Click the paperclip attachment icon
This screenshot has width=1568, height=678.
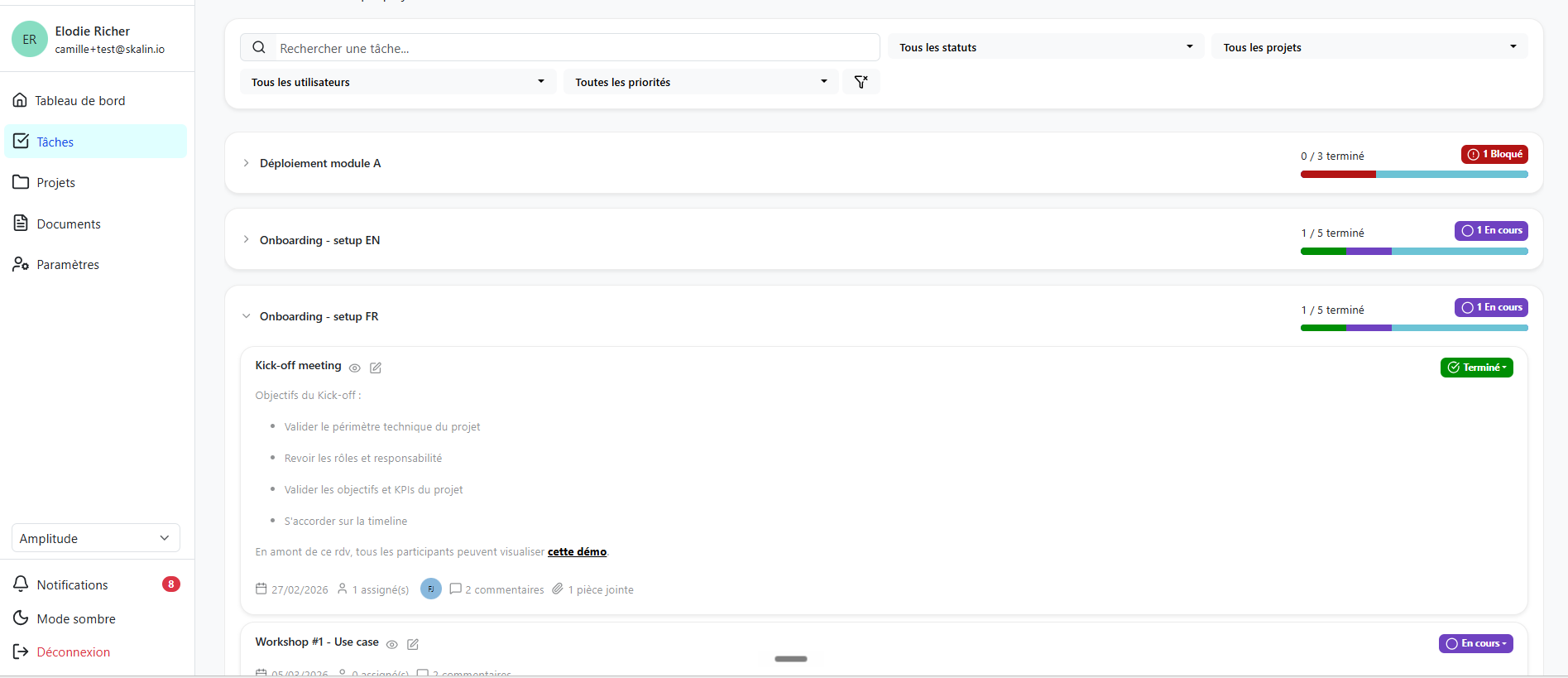558,589
